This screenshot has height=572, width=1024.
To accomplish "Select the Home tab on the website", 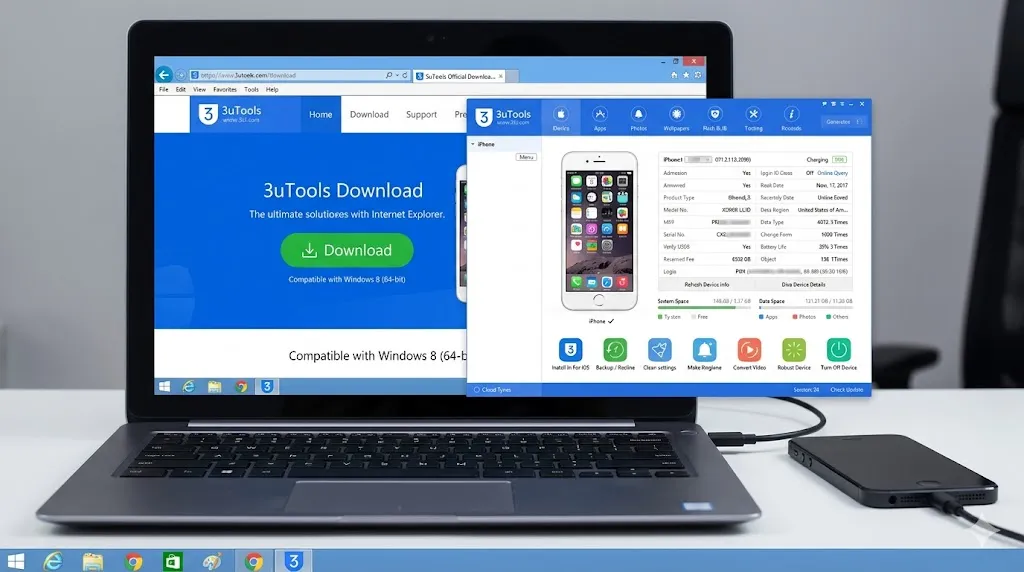I will point(320,114).
